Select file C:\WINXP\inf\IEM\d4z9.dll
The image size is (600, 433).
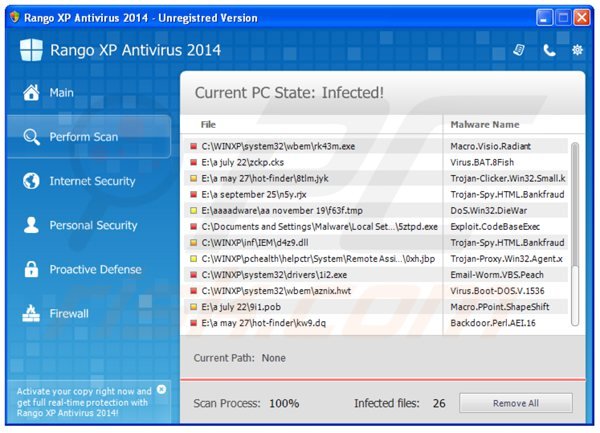[x=255, y=243]
